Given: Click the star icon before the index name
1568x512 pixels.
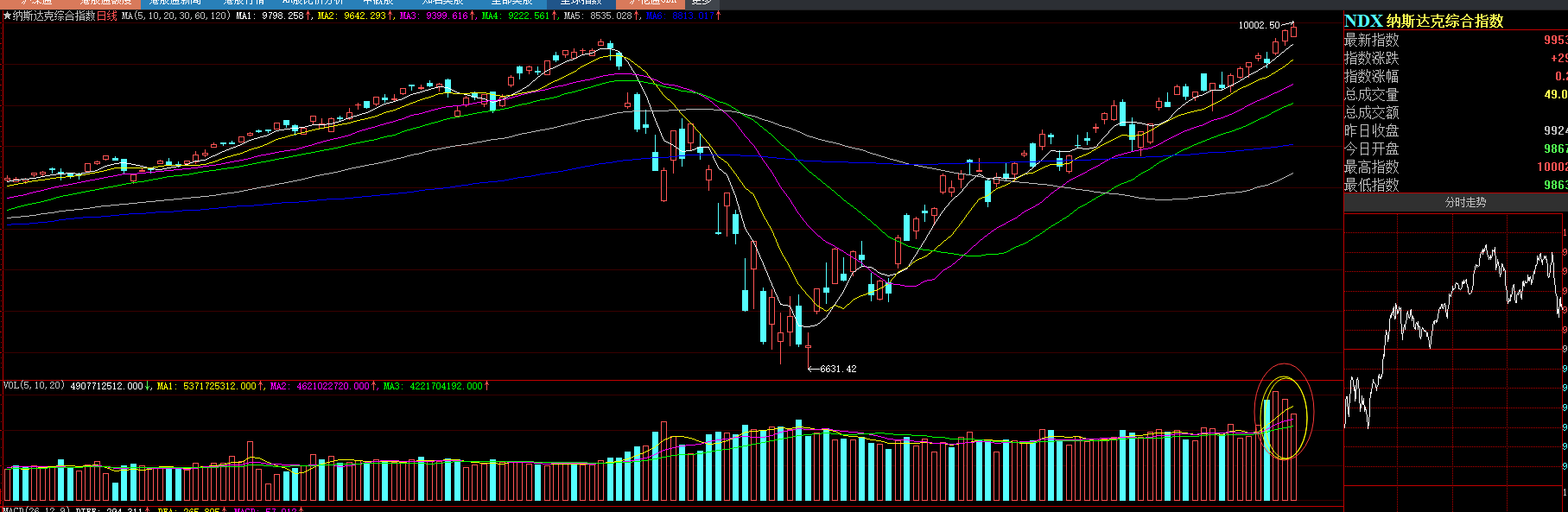Looking at the screenshot, I should point(7,16).
